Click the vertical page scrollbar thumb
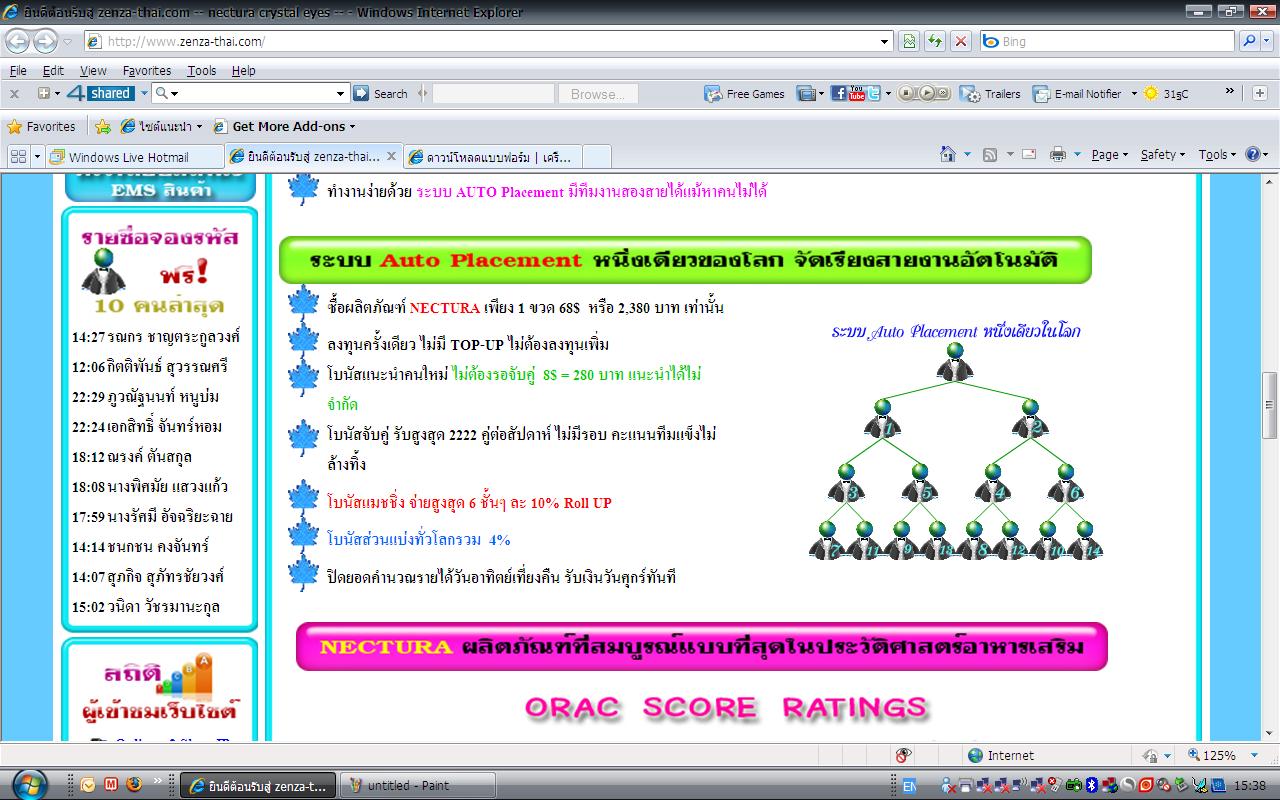This screenshot has height=800, width=1280. [1269, 405]
